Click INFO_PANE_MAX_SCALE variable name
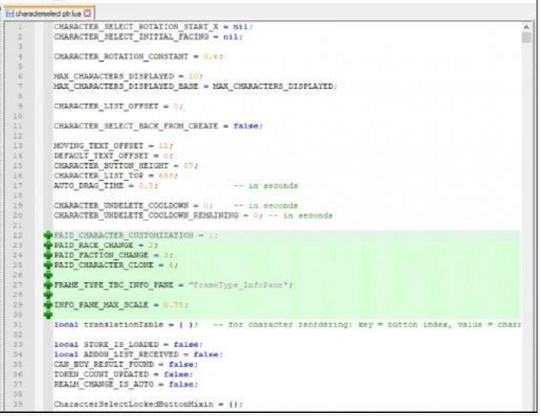The image size is (540, 416). tap(101, 305)
